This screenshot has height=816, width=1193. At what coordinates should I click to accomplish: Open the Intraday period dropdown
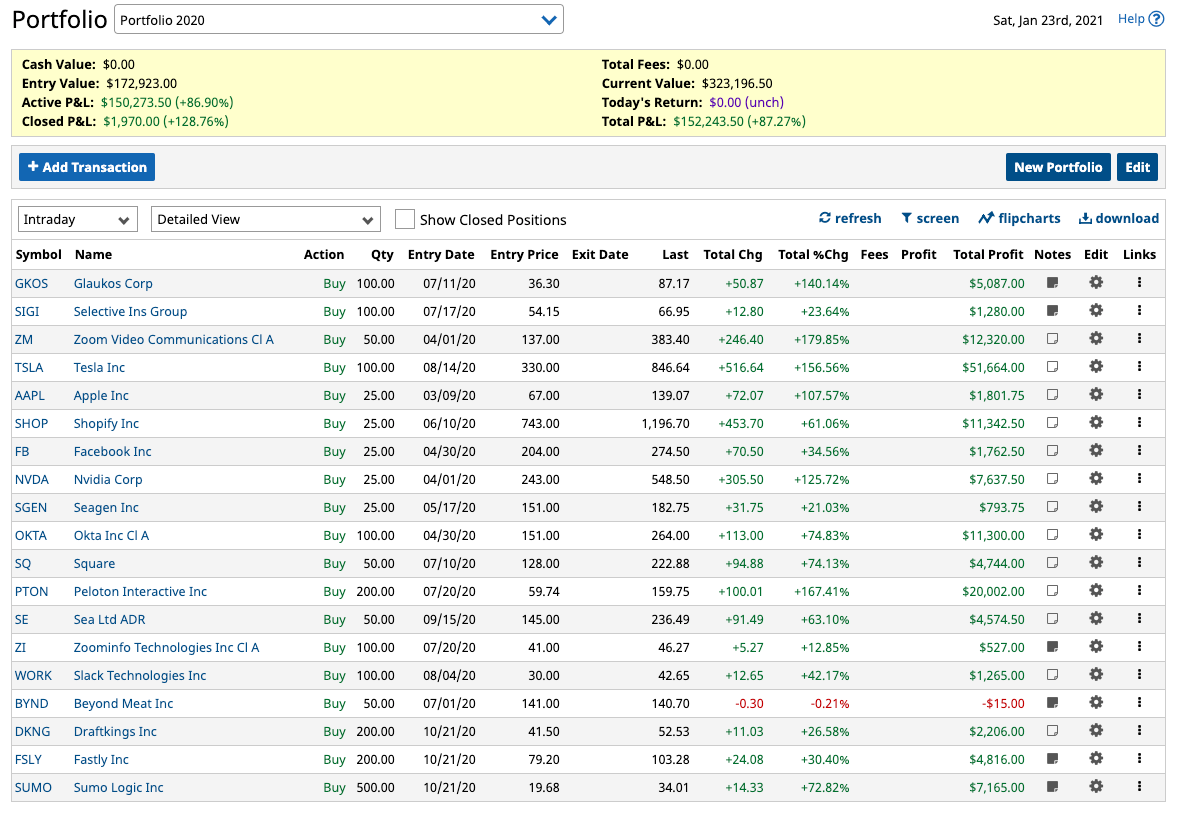tap(78, 219)
